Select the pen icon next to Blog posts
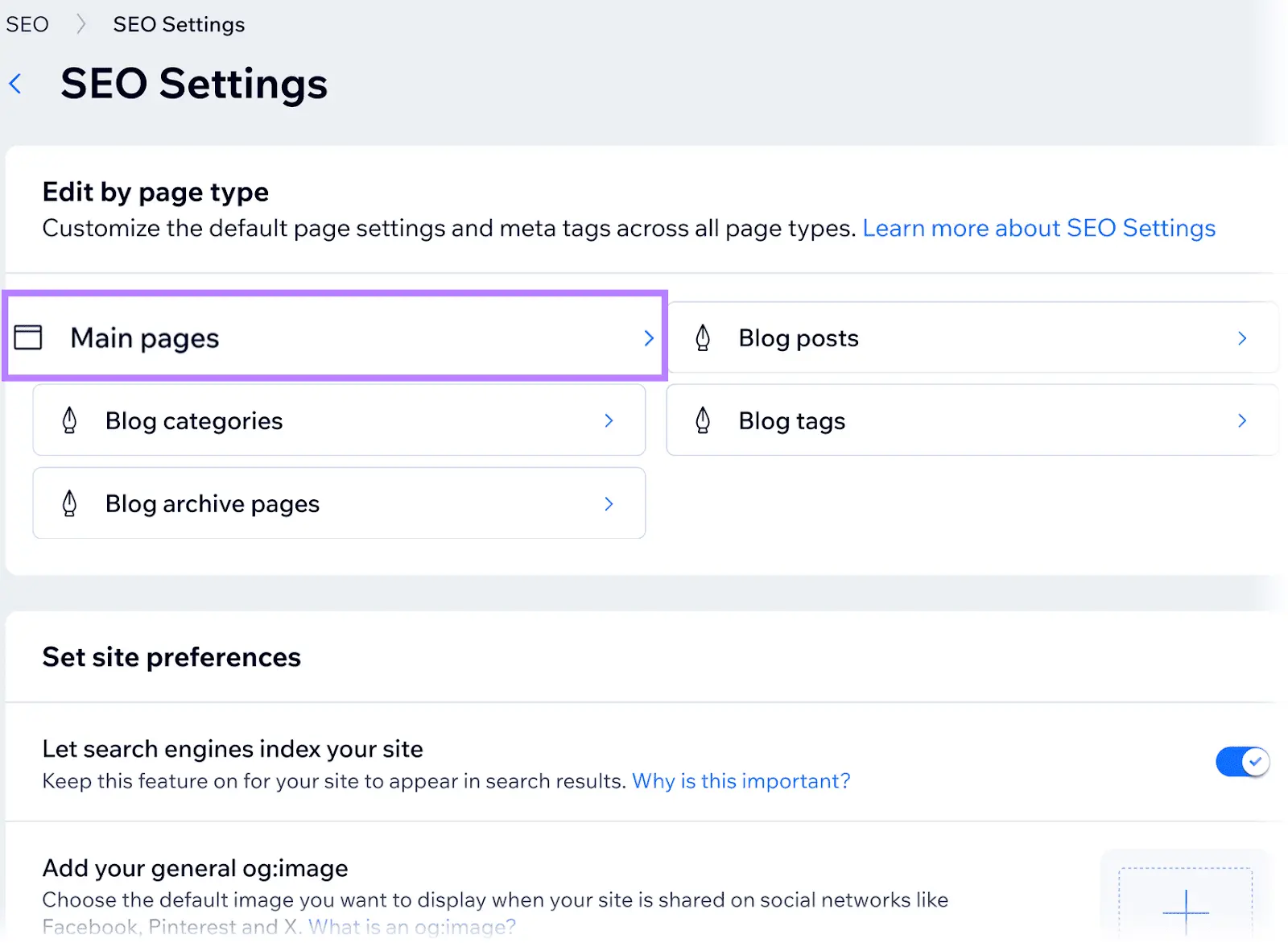 tap(704, 337)
